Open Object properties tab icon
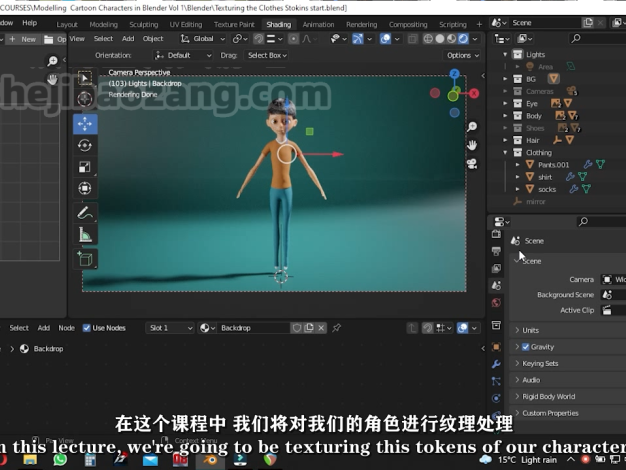626x470 pixels. [x=496, y=347]
